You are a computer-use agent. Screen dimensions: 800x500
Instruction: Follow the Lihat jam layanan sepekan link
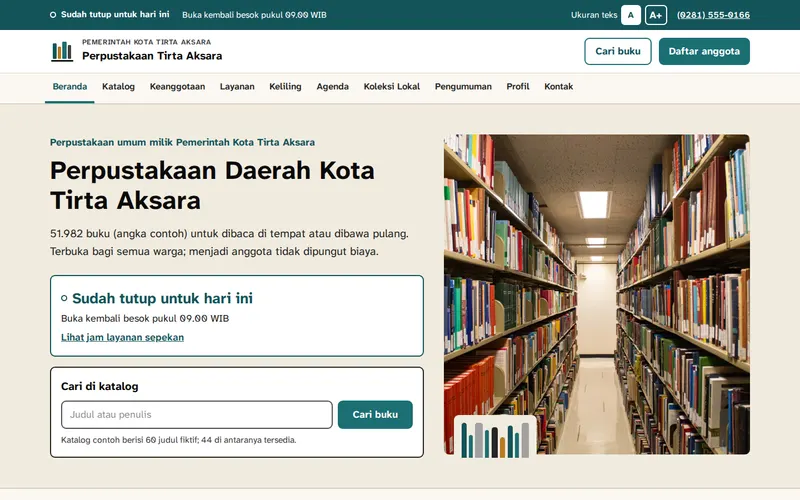pos(122,337)
